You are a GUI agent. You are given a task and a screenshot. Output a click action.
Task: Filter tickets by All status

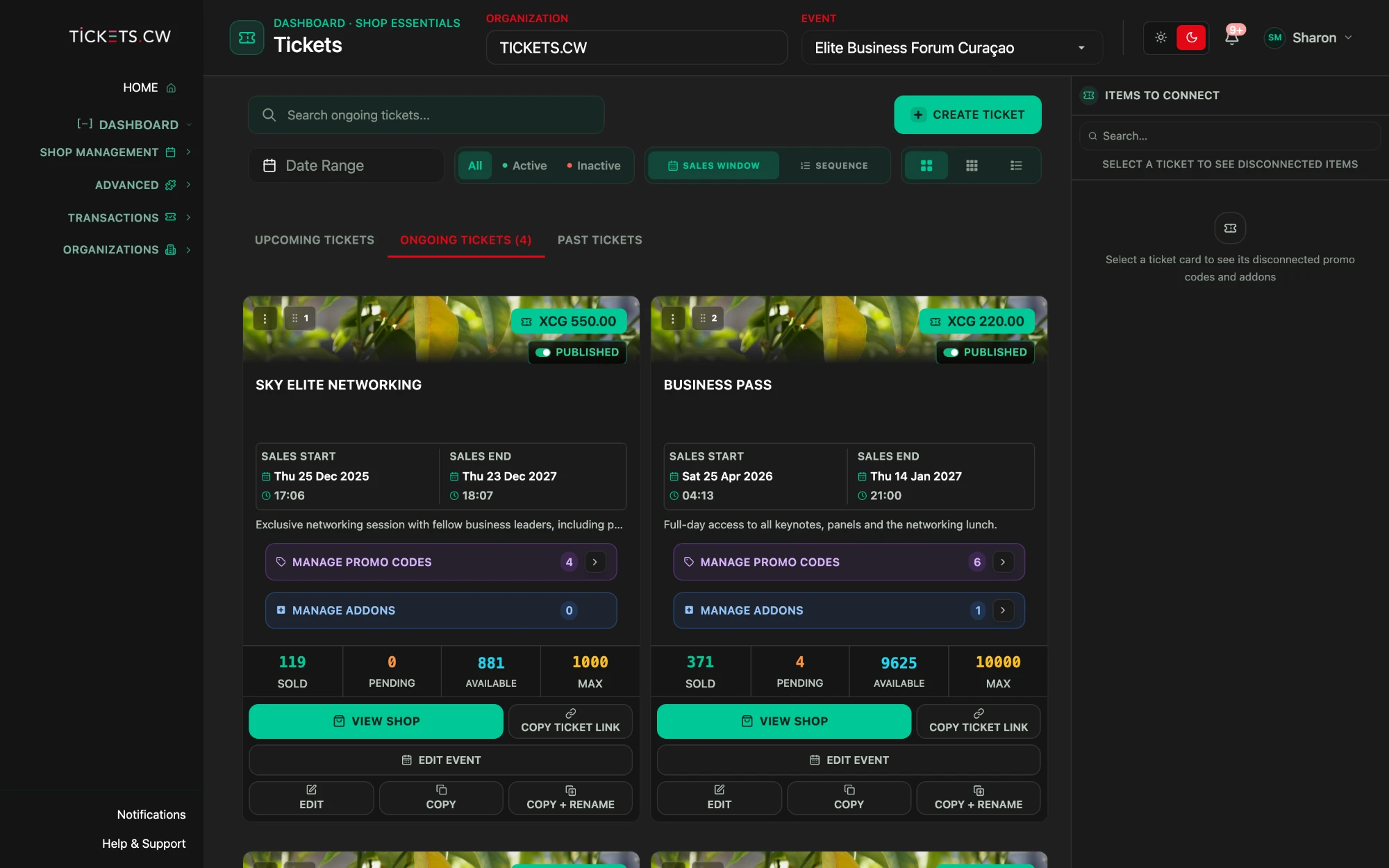pos(475,165)
